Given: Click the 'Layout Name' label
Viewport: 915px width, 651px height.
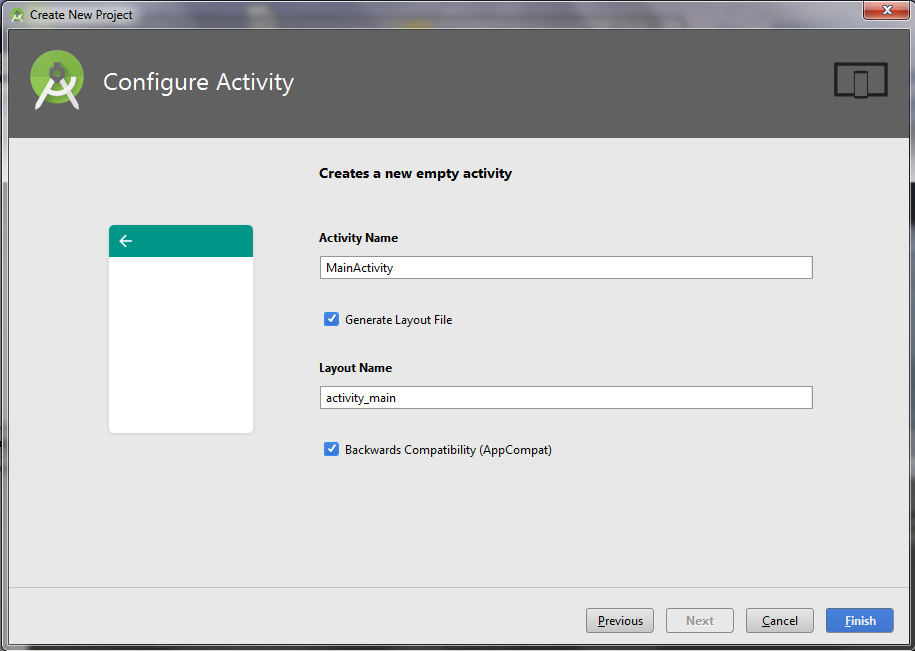Looking at the screenshot, I should coord(355,368).
